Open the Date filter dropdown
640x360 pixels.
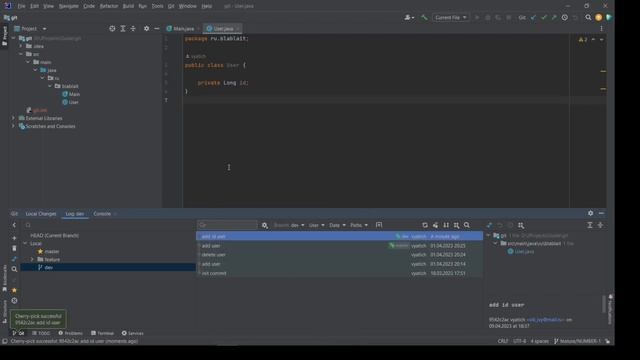pos(337,225)
